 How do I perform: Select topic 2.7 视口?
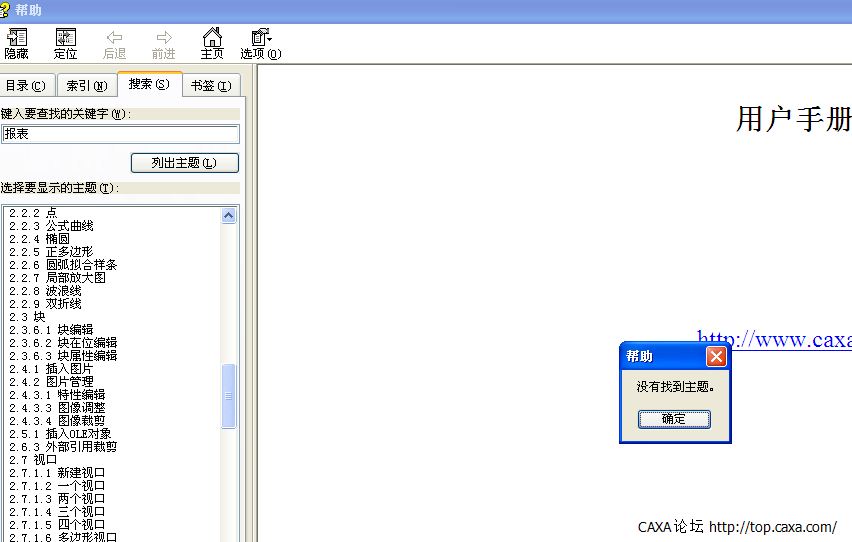pos(33,460)
